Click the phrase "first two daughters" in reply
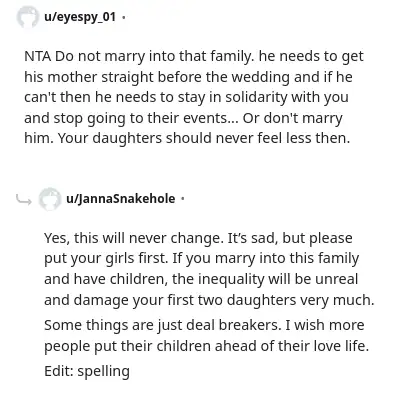Viewport: 400px width, 407px height. (232, 300)
